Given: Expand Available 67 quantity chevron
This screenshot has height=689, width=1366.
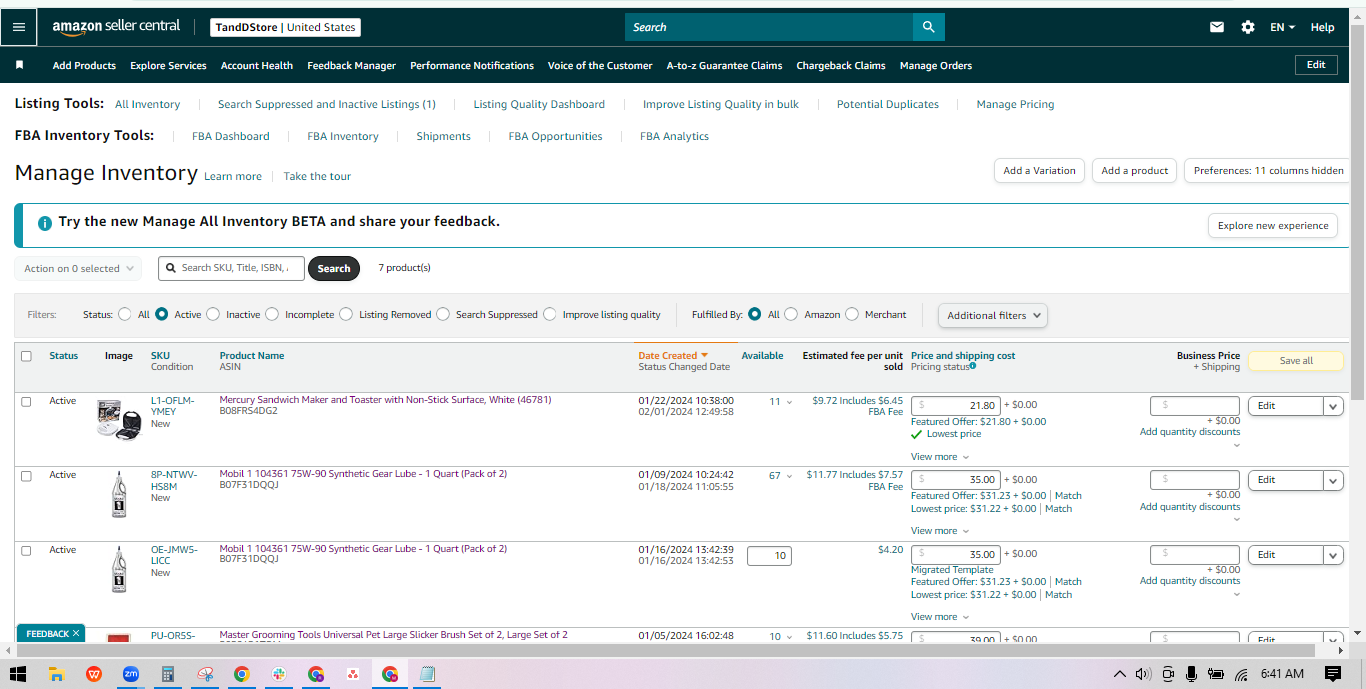Looking at the screenshot, I should (x=789, y=476).
